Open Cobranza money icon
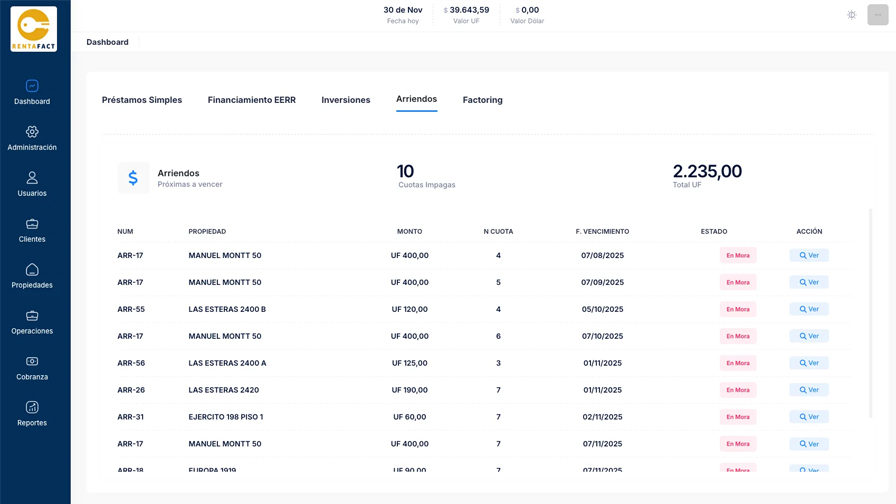Screen dimensions: 896x504 (x=32, y=362)
